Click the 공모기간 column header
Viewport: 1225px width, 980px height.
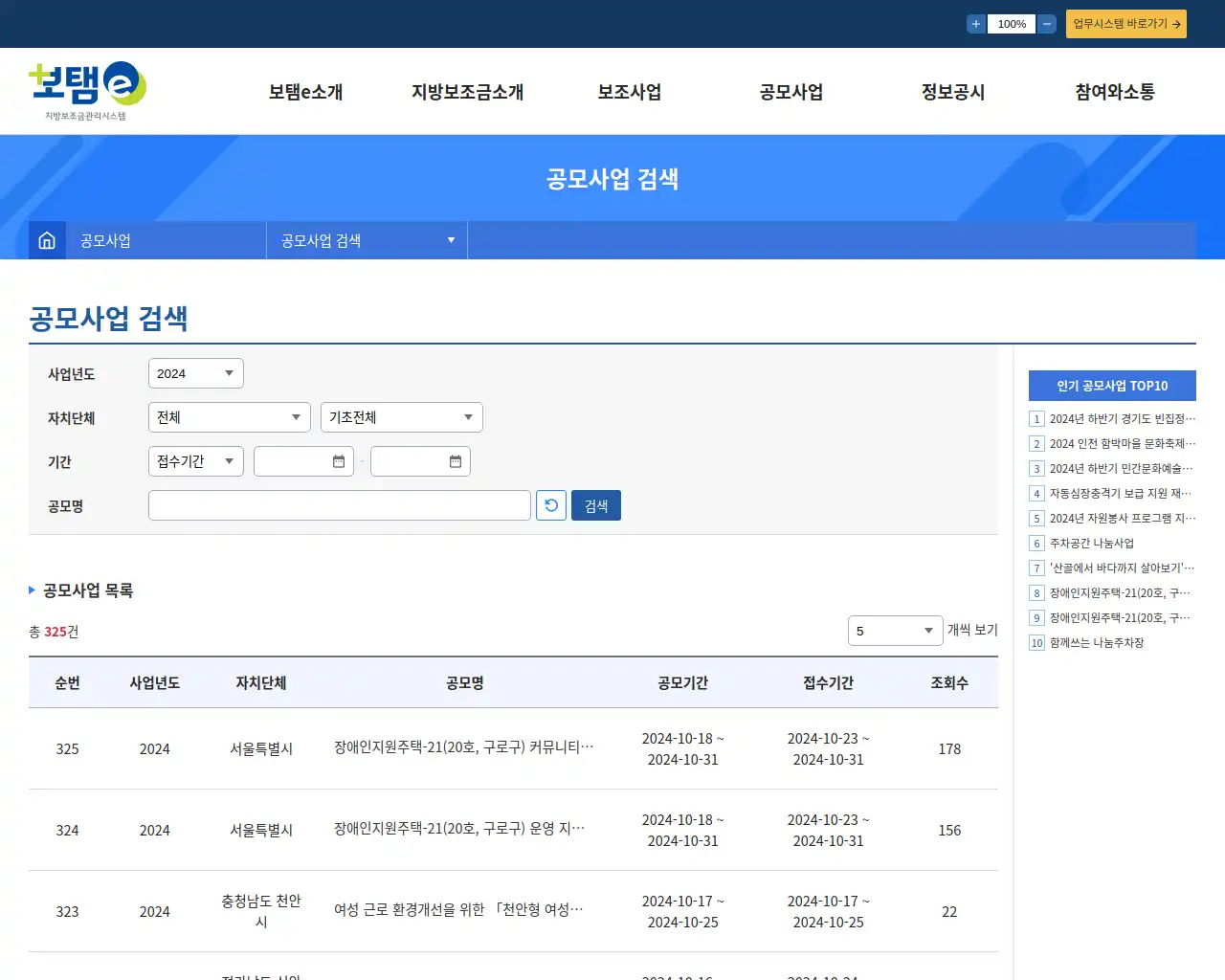(x=683, y=682)
